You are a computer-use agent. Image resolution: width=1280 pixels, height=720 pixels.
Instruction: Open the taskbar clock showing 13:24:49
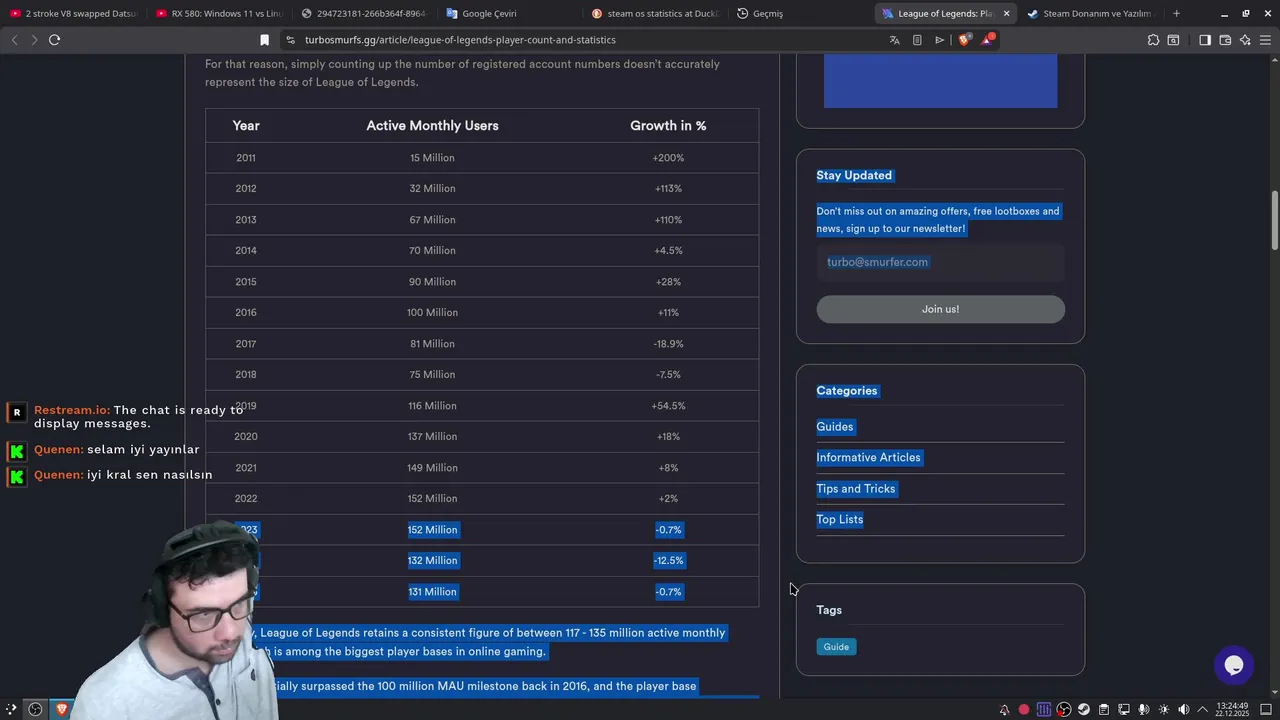click(1232, 709)
